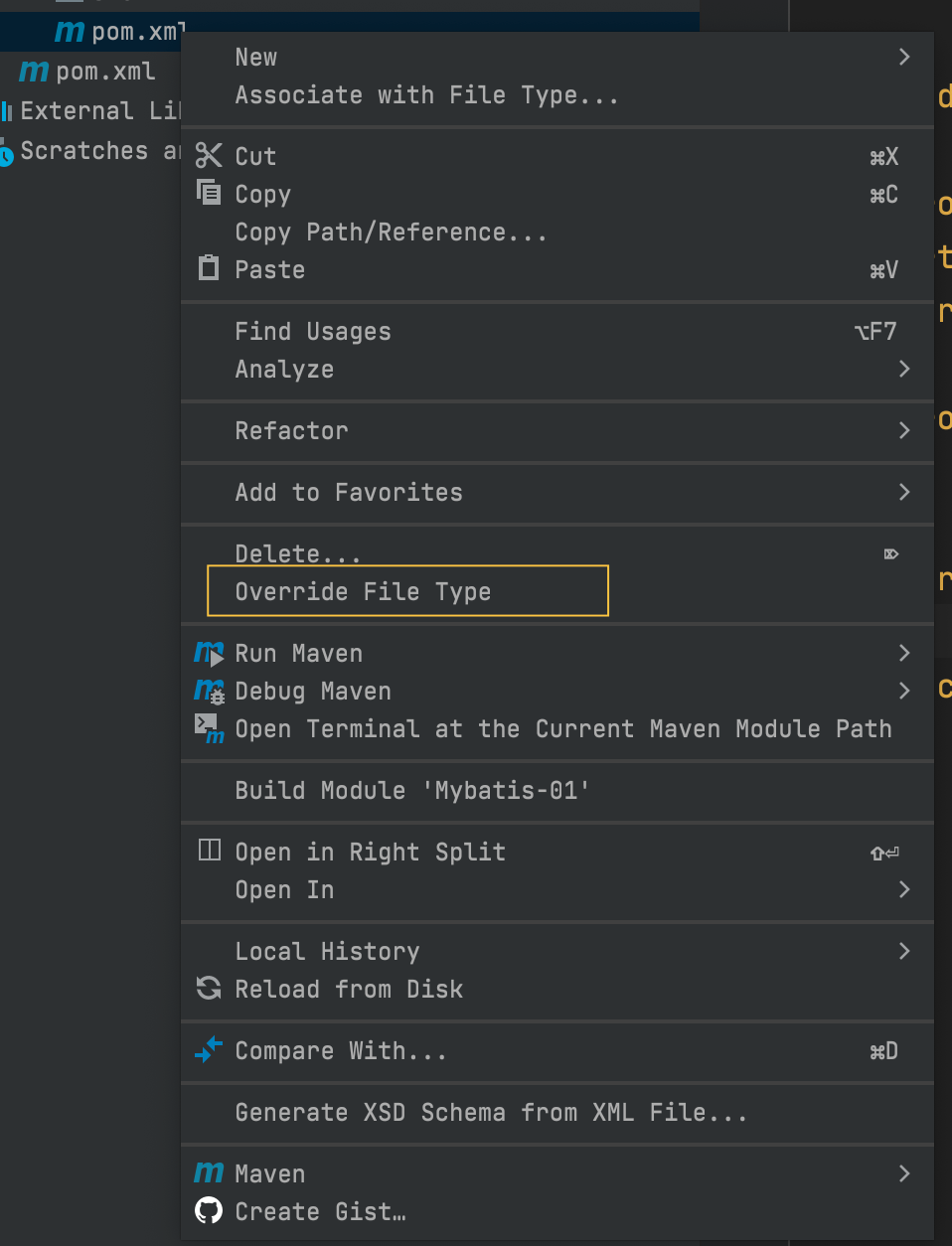This screenshot has height=1246, width=952.
Task: Click the Cut scissors icon
Action: [x=209, y=156]
